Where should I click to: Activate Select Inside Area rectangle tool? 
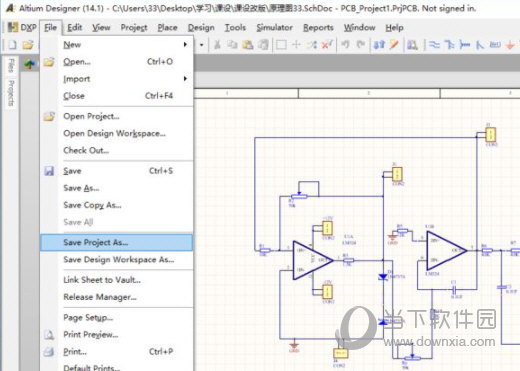(281, 45)
